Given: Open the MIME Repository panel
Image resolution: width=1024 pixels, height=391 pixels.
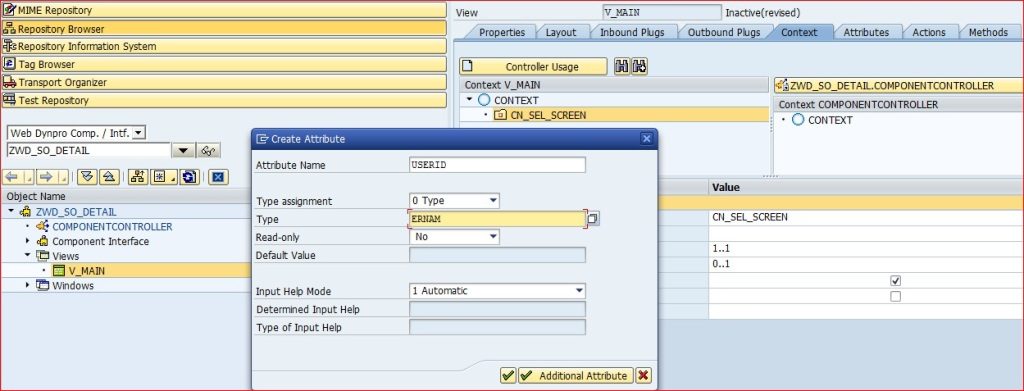Looking at the screenshot, I should click(x=224, y=10).
